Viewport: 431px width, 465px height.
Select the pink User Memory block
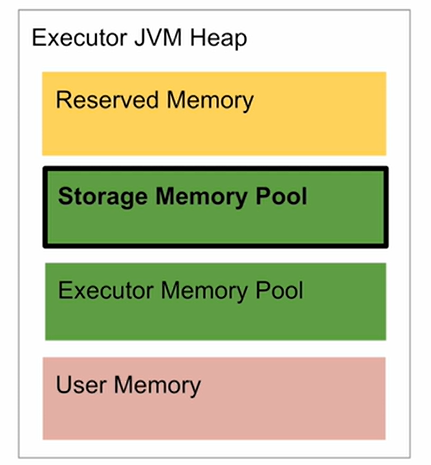coord(214,398)
